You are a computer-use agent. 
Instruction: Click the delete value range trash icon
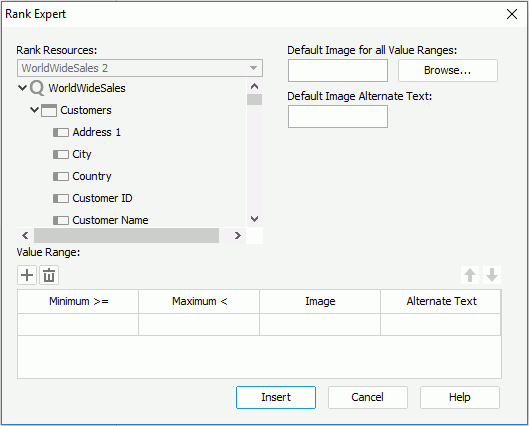click(x=49, y=275)
